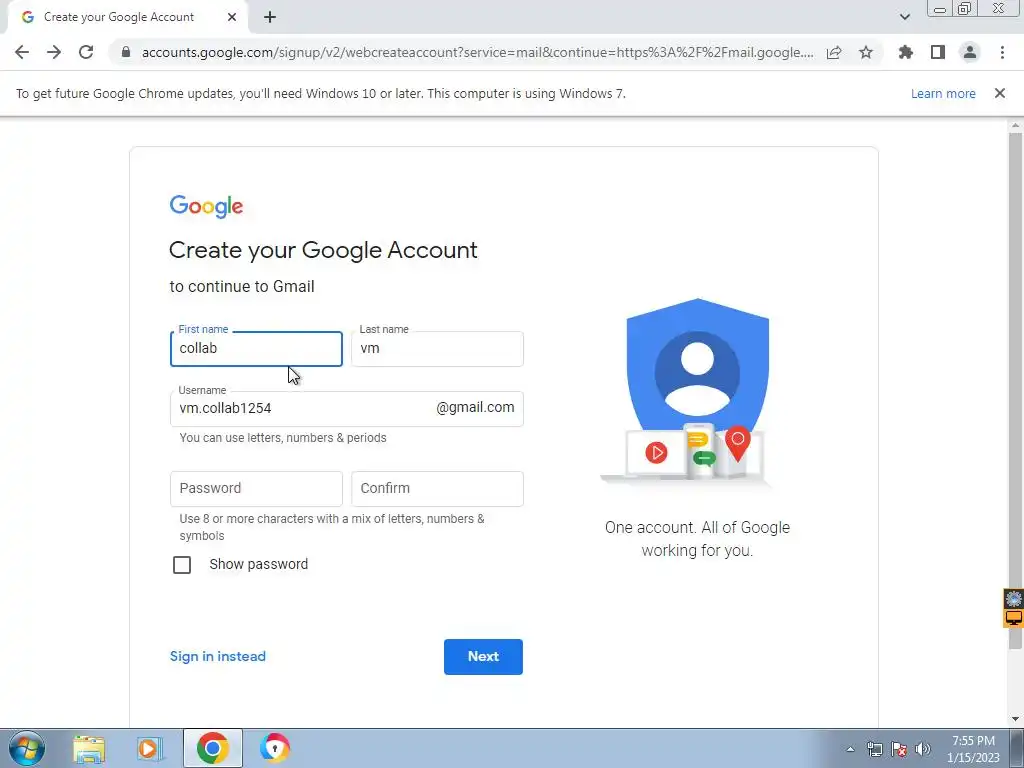Image resolution: width=1024 pixels, height=768 pixels.
Task: Click scrollbar up arrow
Action: pyautogui.click(x=1015, y=125)
